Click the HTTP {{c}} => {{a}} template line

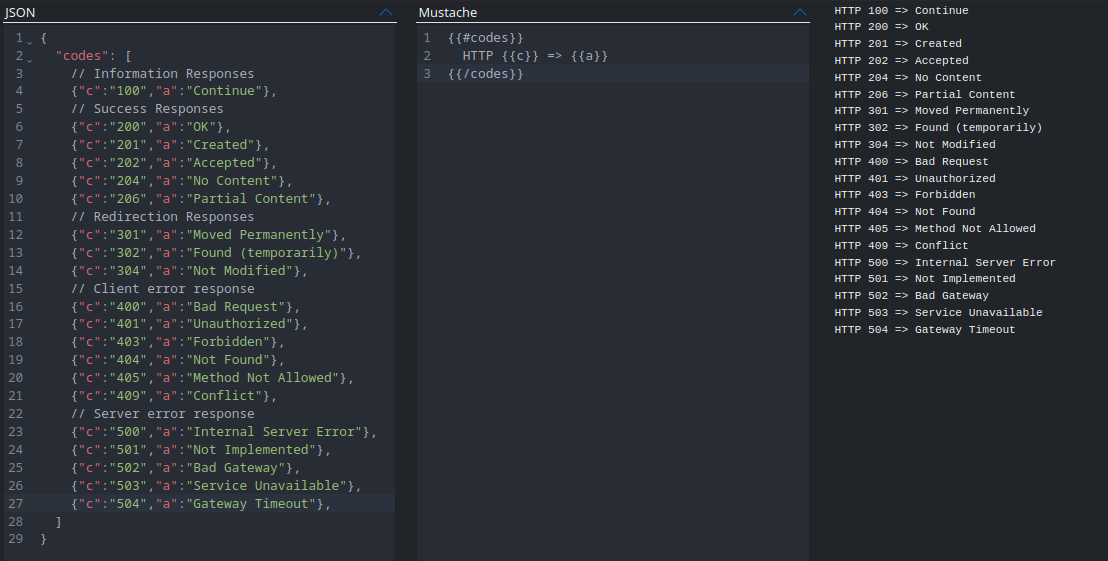pos(534,56)
